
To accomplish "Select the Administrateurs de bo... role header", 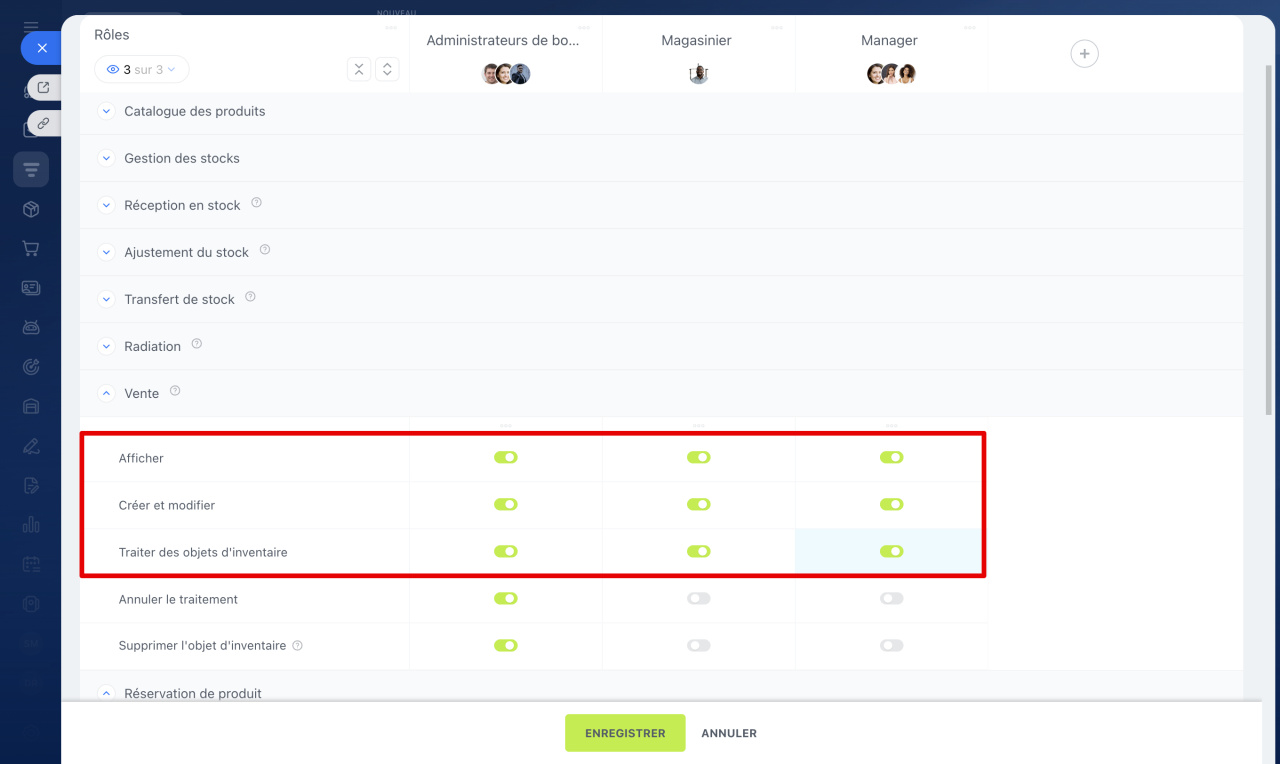I will [x=503, y=41].
